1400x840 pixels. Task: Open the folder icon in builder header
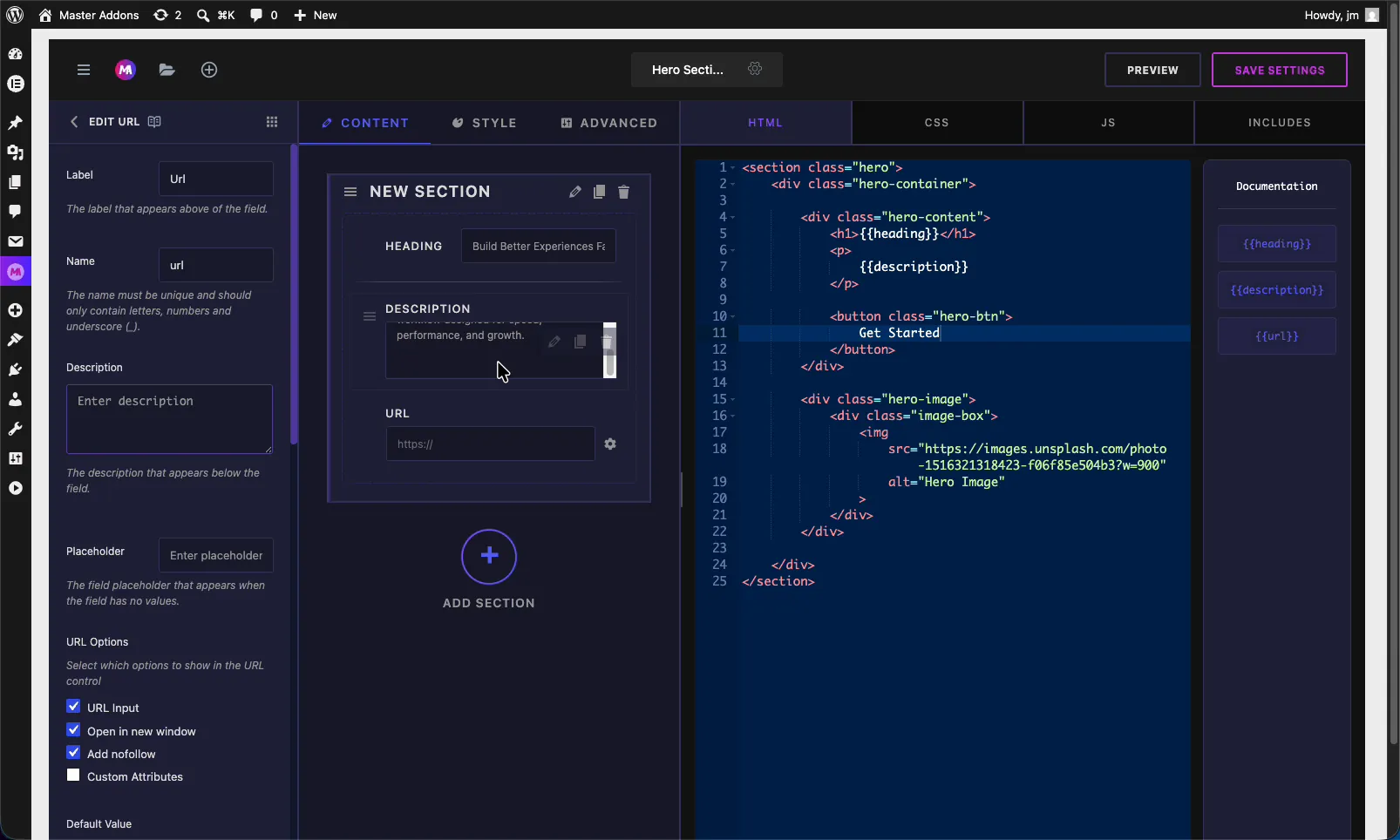point(167,70)
